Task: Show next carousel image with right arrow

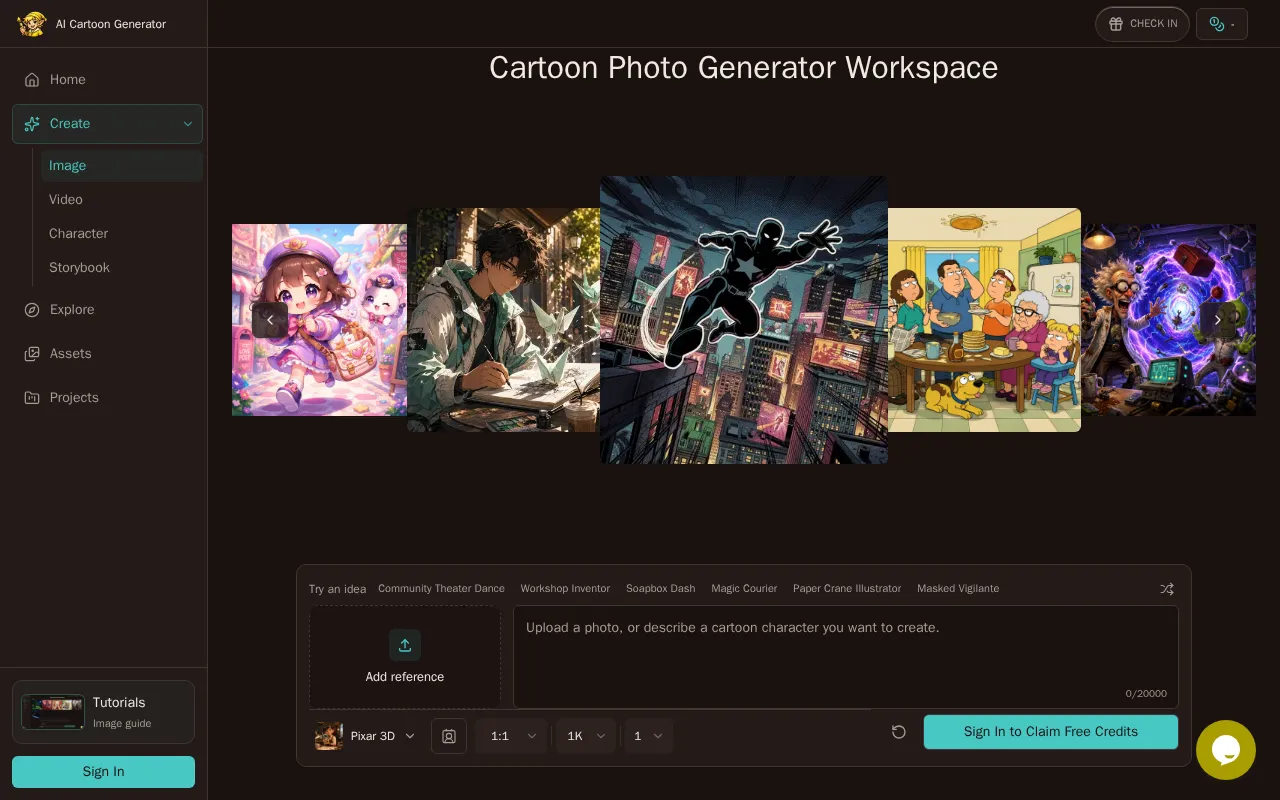Action: click(1217, 320)
